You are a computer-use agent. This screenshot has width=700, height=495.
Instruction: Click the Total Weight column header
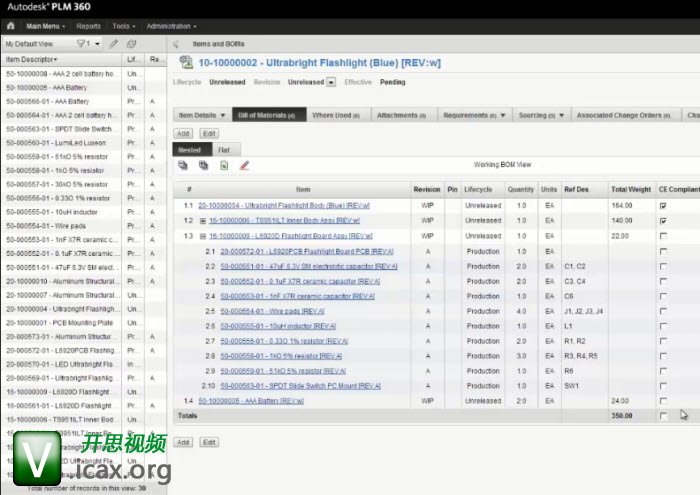tap(631, 189)
